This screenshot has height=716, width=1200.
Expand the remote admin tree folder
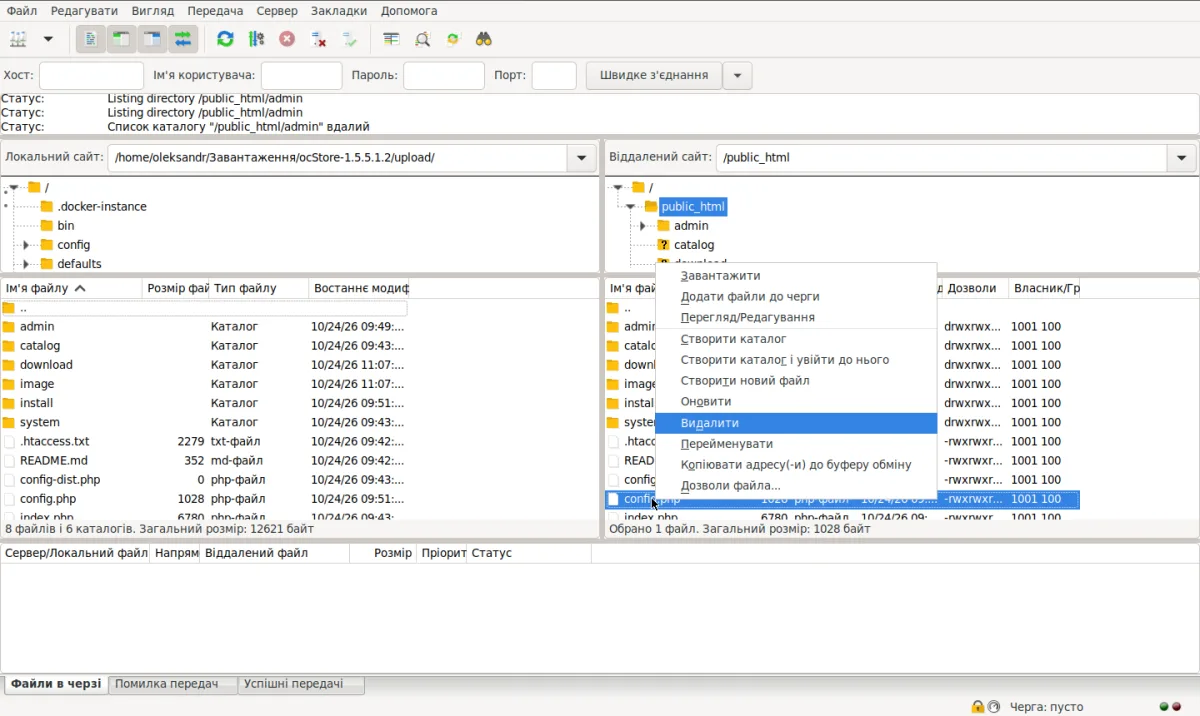(x=642, y=226)
